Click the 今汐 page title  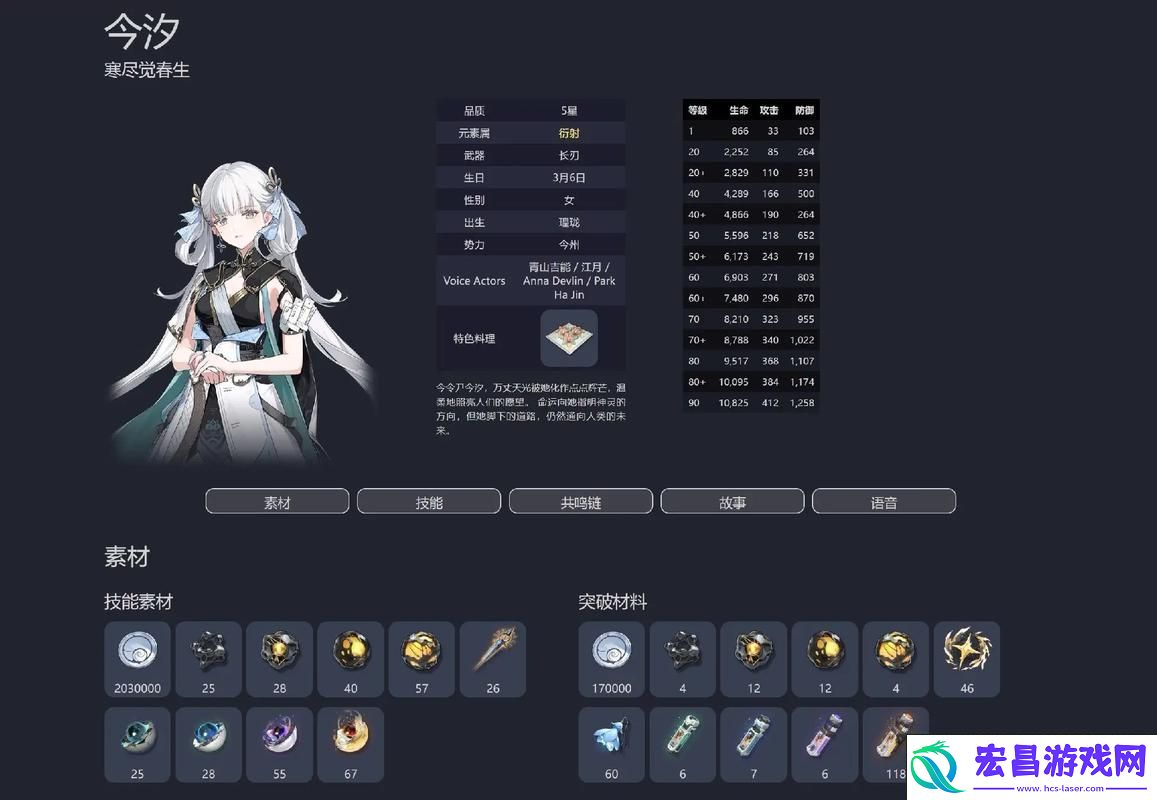(x=142, y=32)
